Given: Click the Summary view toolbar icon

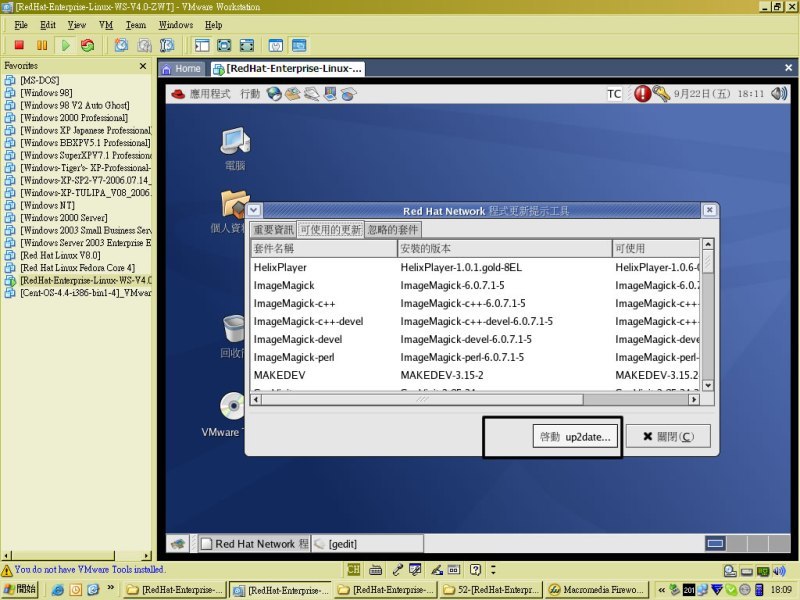Looking at the screenshot, I should click(x=276, y=45).
